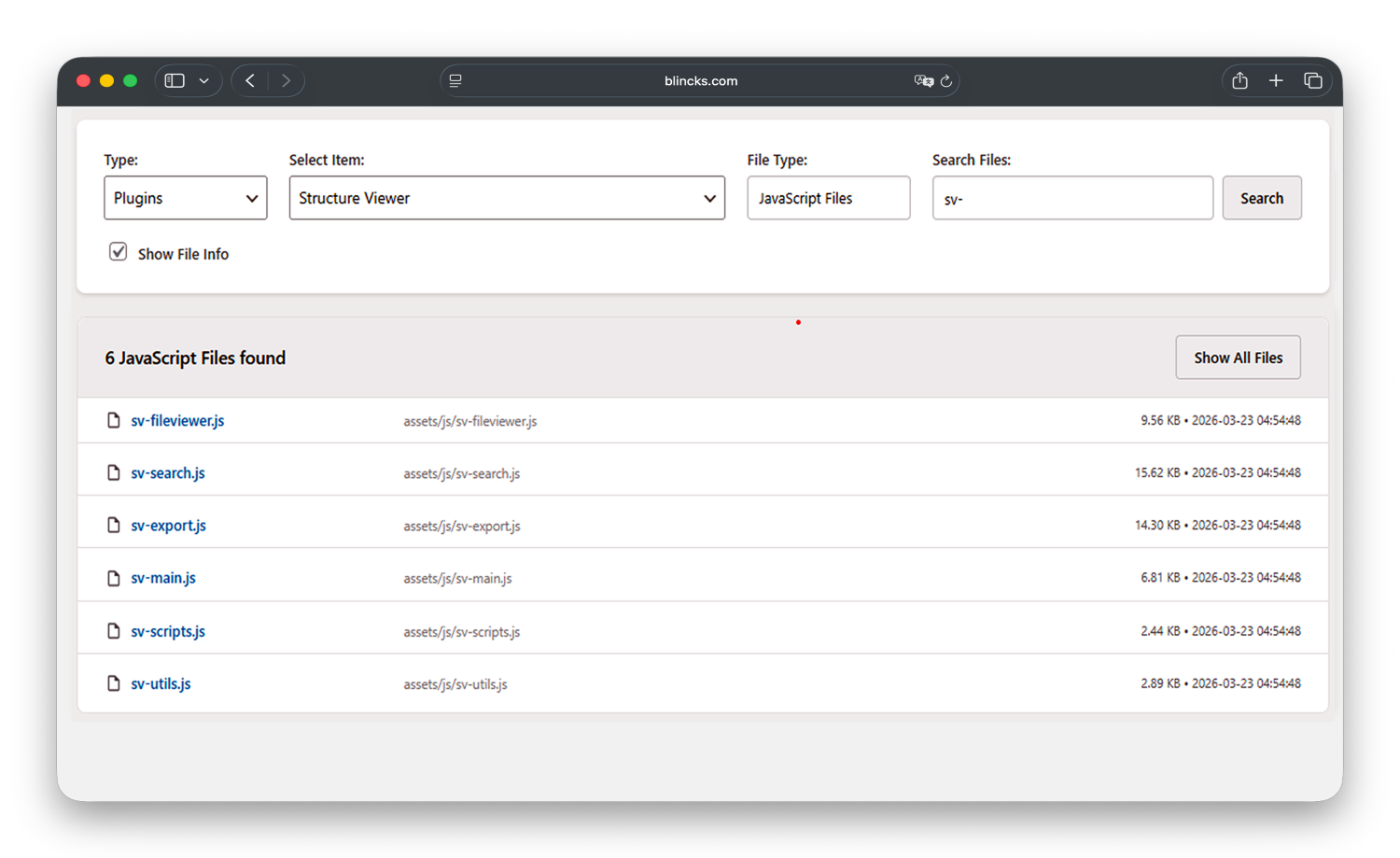Click the document icon next to sv-export.js

pyautogui.click(x=113, y=525)
